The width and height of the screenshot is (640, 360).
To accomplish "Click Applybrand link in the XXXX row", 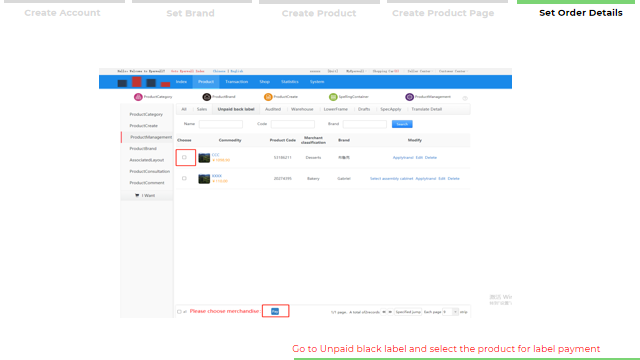I will click(x=426, y=179).
